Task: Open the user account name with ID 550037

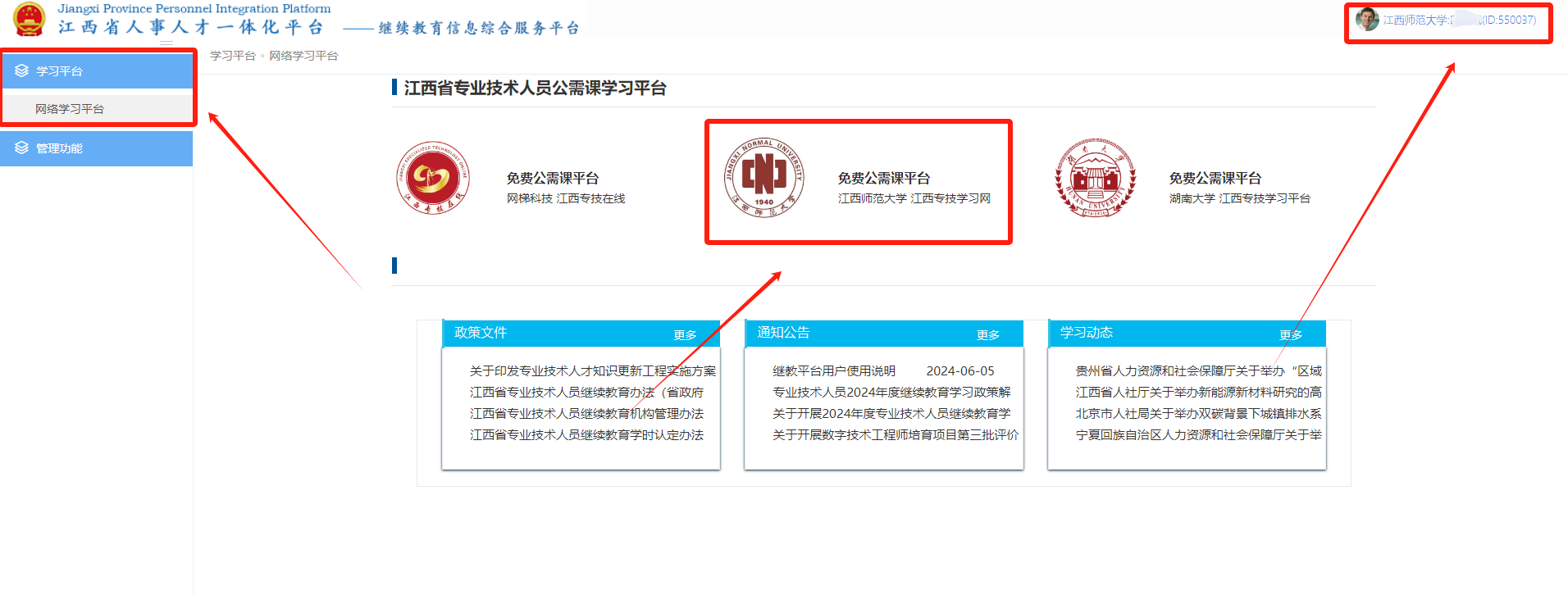Action: click(1460, 20)
